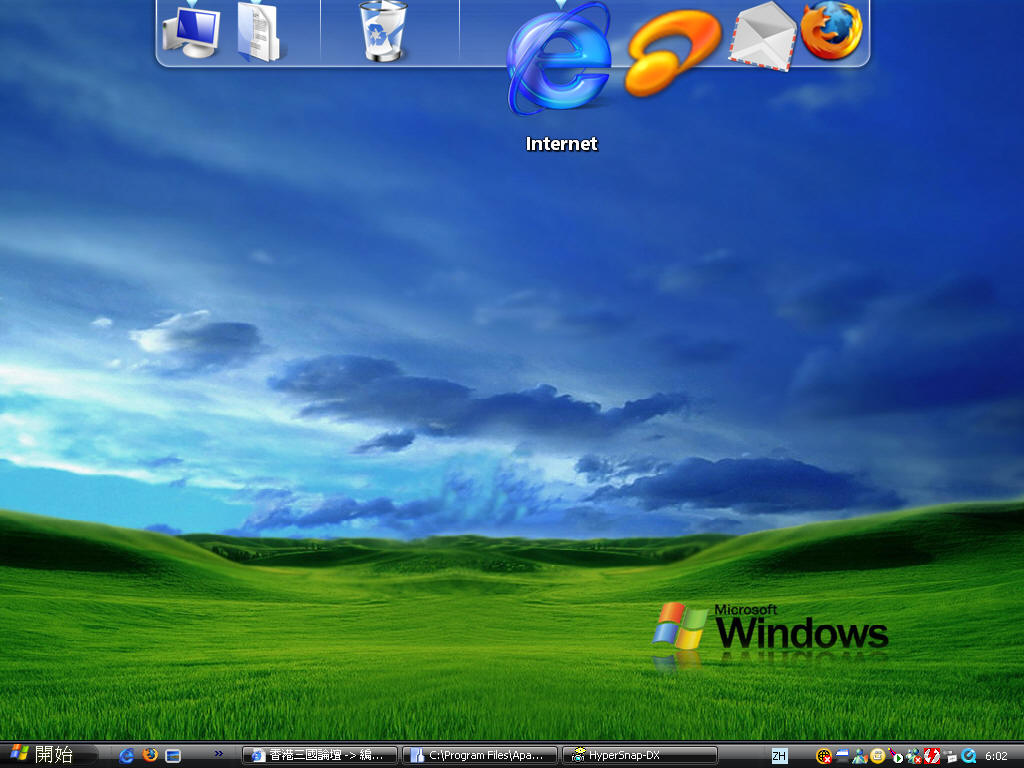Screen dimensions: 1024x768
Task: Open the mail envelope icon in the dock
Action: (763, 36)
